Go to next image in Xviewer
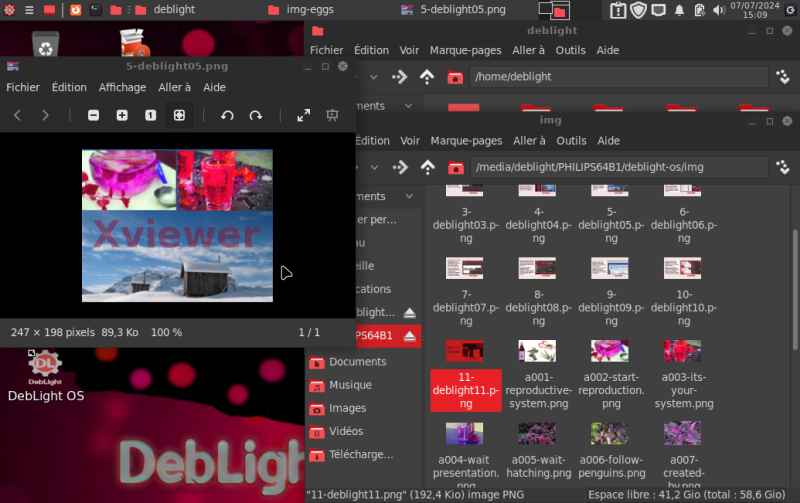 pos(45,115)
